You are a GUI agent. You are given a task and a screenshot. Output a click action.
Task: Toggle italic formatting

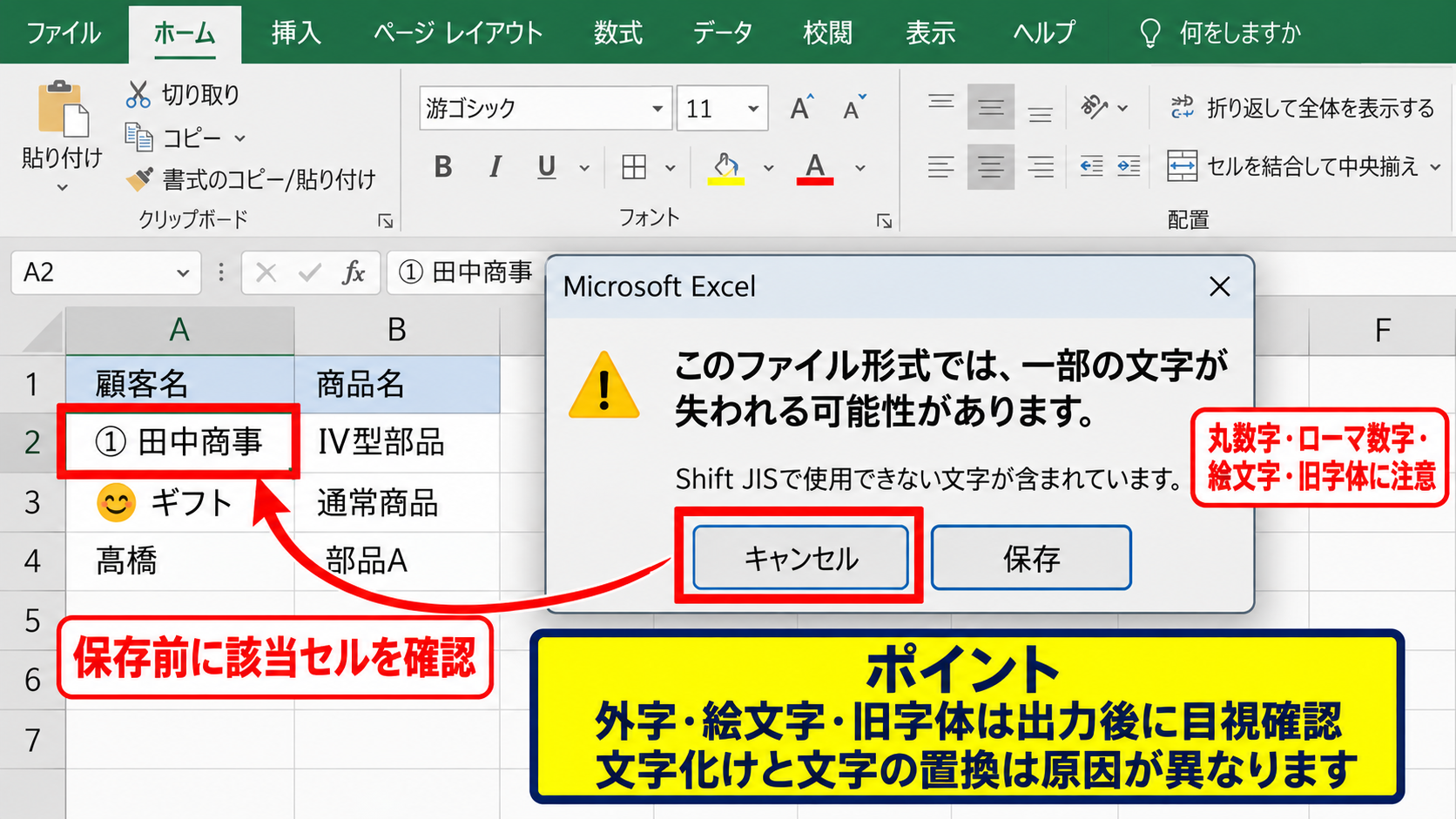click(x=495, y=167)
